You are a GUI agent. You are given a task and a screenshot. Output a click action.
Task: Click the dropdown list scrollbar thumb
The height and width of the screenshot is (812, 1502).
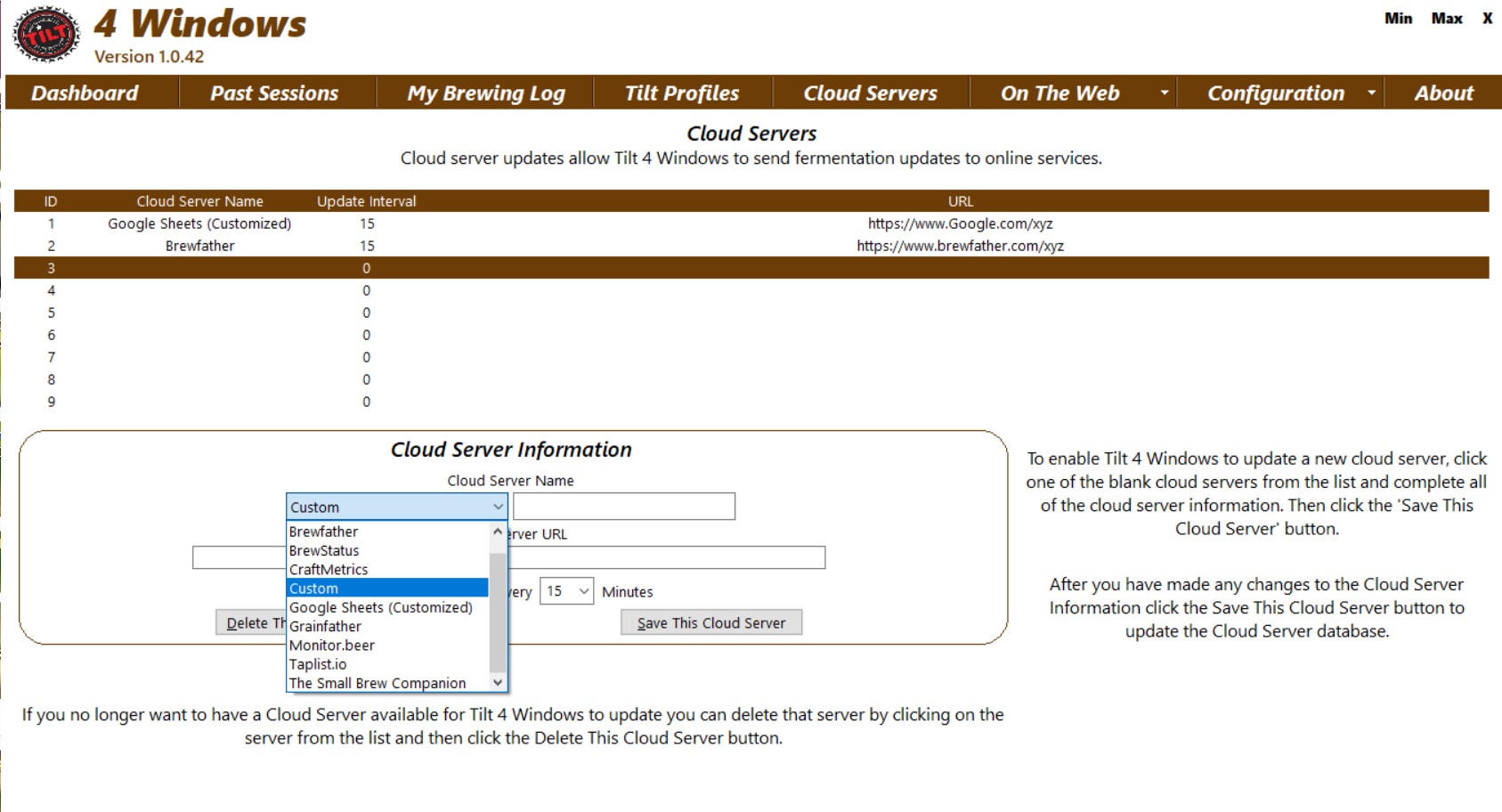click(x=498, y=613)
